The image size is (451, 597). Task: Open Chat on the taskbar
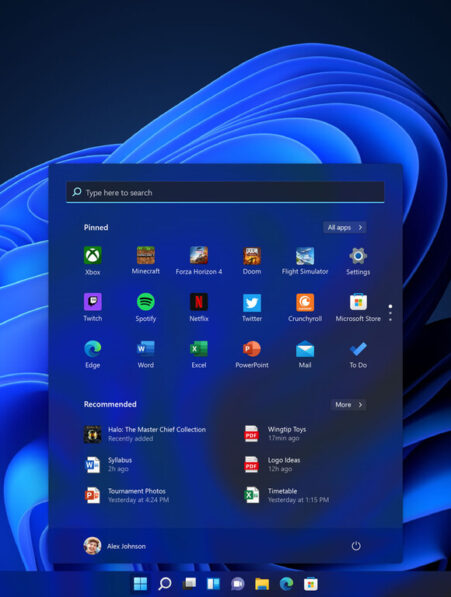tap(238, 583)
